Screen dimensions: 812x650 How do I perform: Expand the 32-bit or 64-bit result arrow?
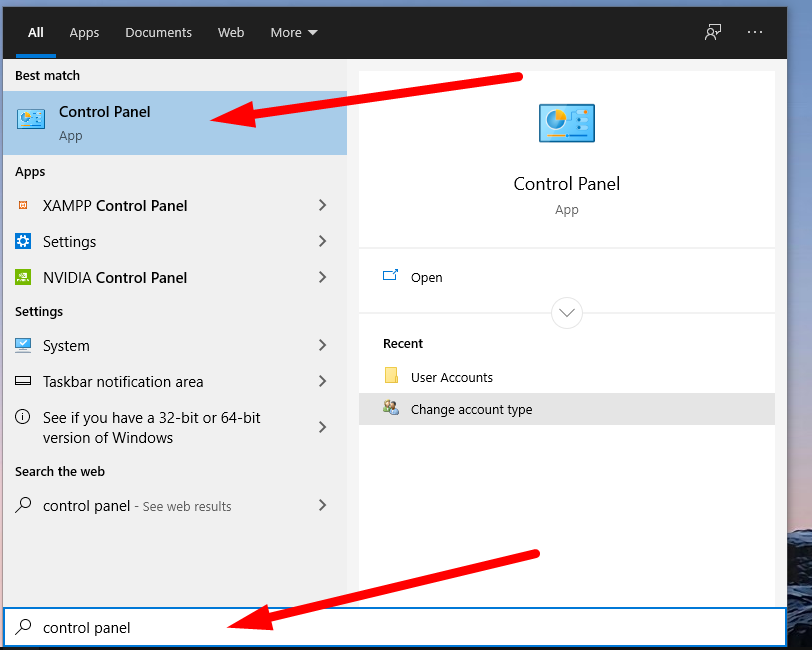coord(323,427)
